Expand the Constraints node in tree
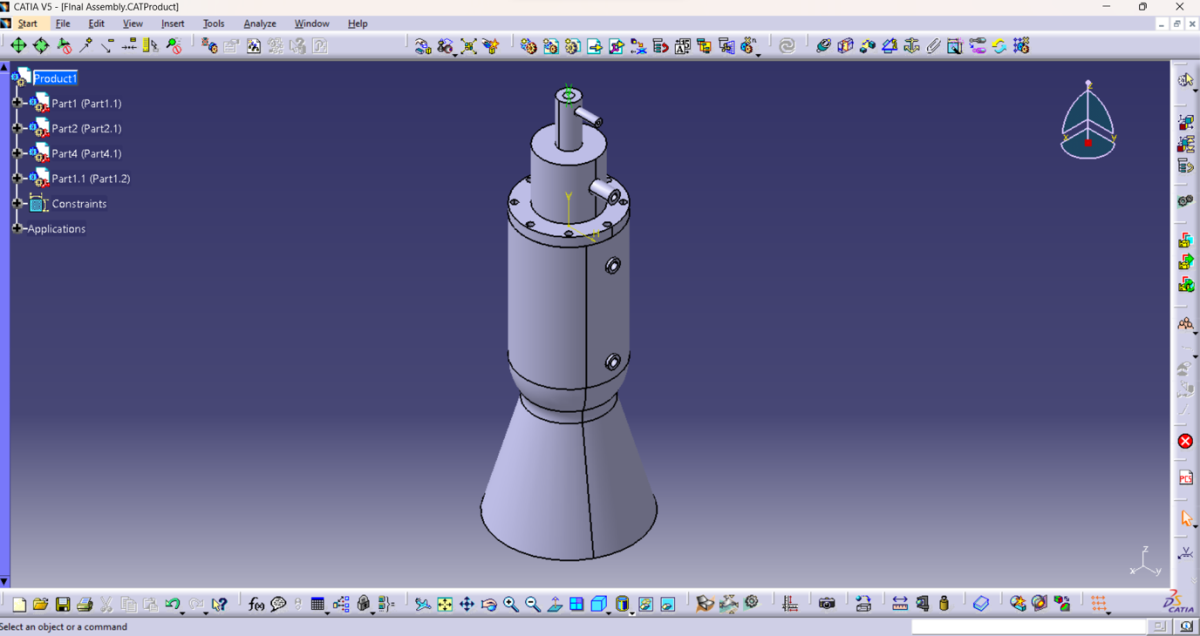 tap(17, 204)
